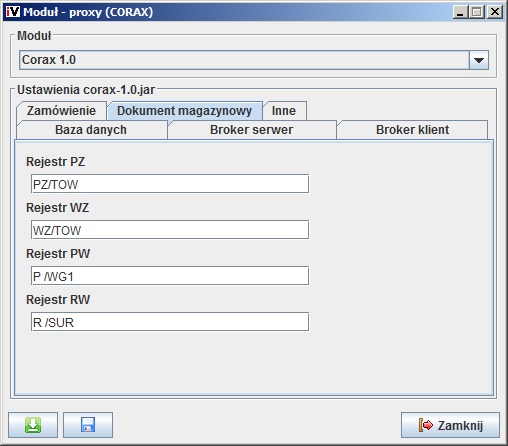Select the Corax 1.0 combo box

[254, 60]
